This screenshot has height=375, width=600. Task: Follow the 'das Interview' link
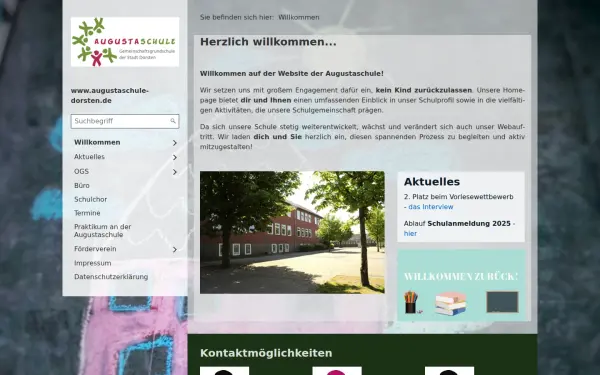coord(430,207)
